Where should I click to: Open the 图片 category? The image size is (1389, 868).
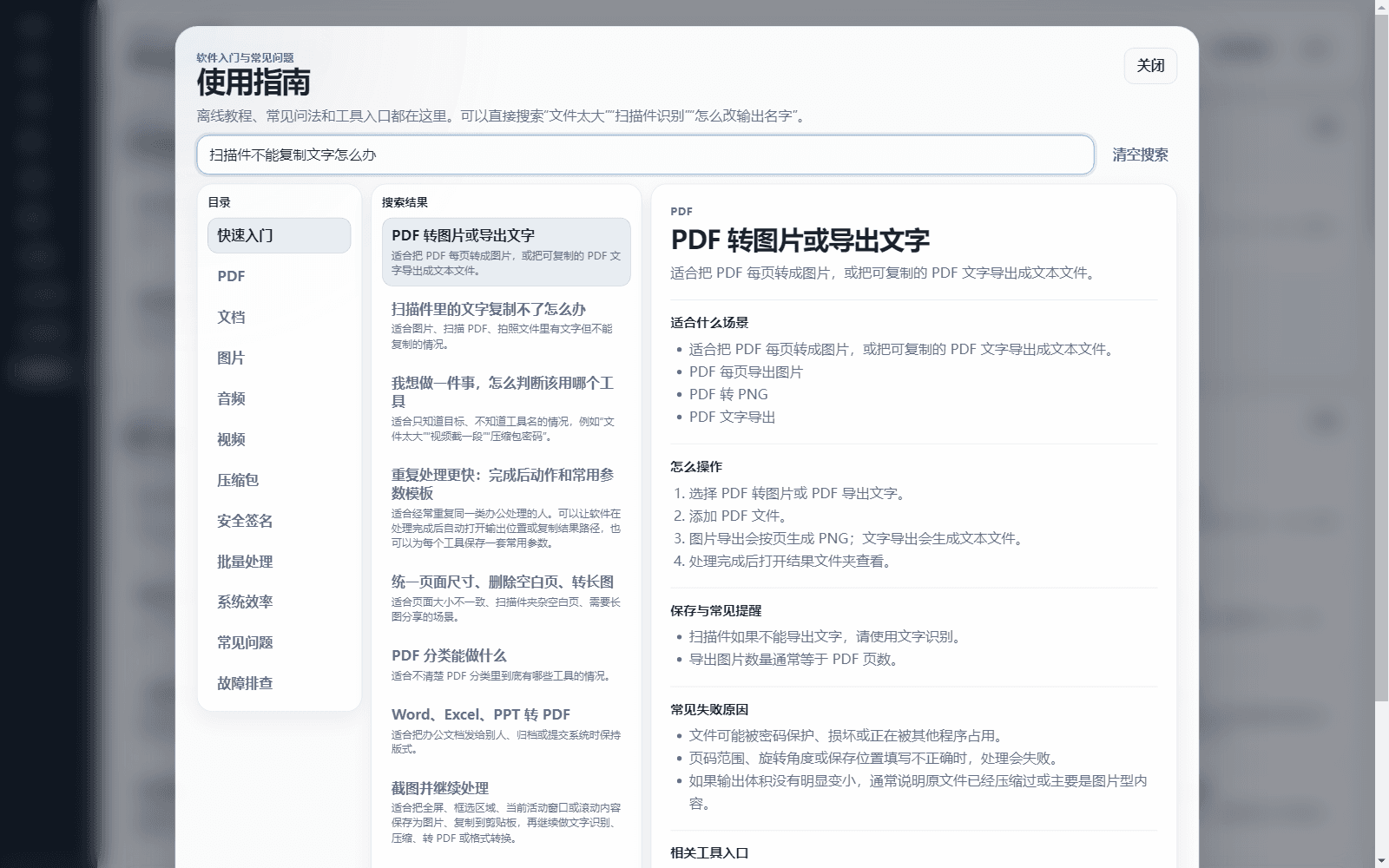279,358
